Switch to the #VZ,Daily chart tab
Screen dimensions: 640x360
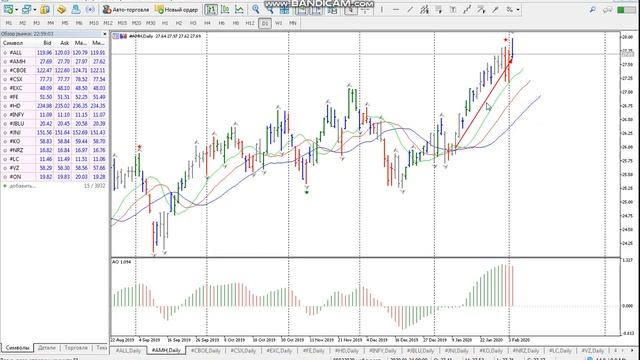tap(593, 351)
